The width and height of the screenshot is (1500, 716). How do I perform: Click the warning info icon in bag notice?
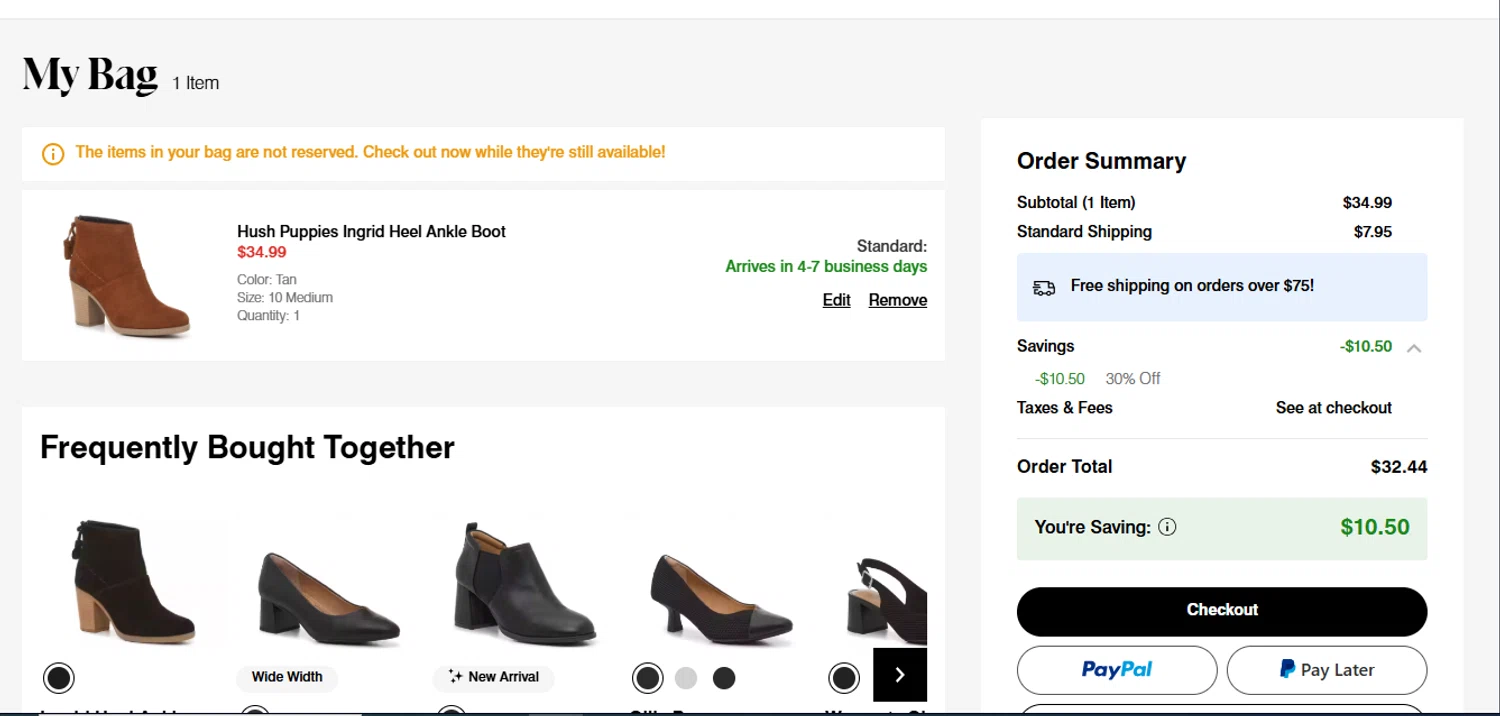point(53,154)
